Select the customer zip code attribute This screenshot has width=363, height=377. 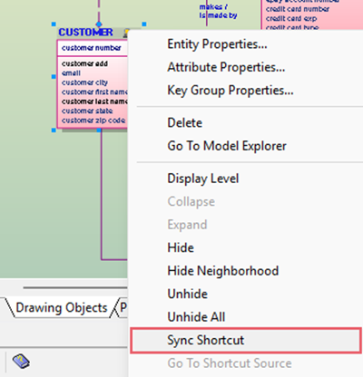93,120
